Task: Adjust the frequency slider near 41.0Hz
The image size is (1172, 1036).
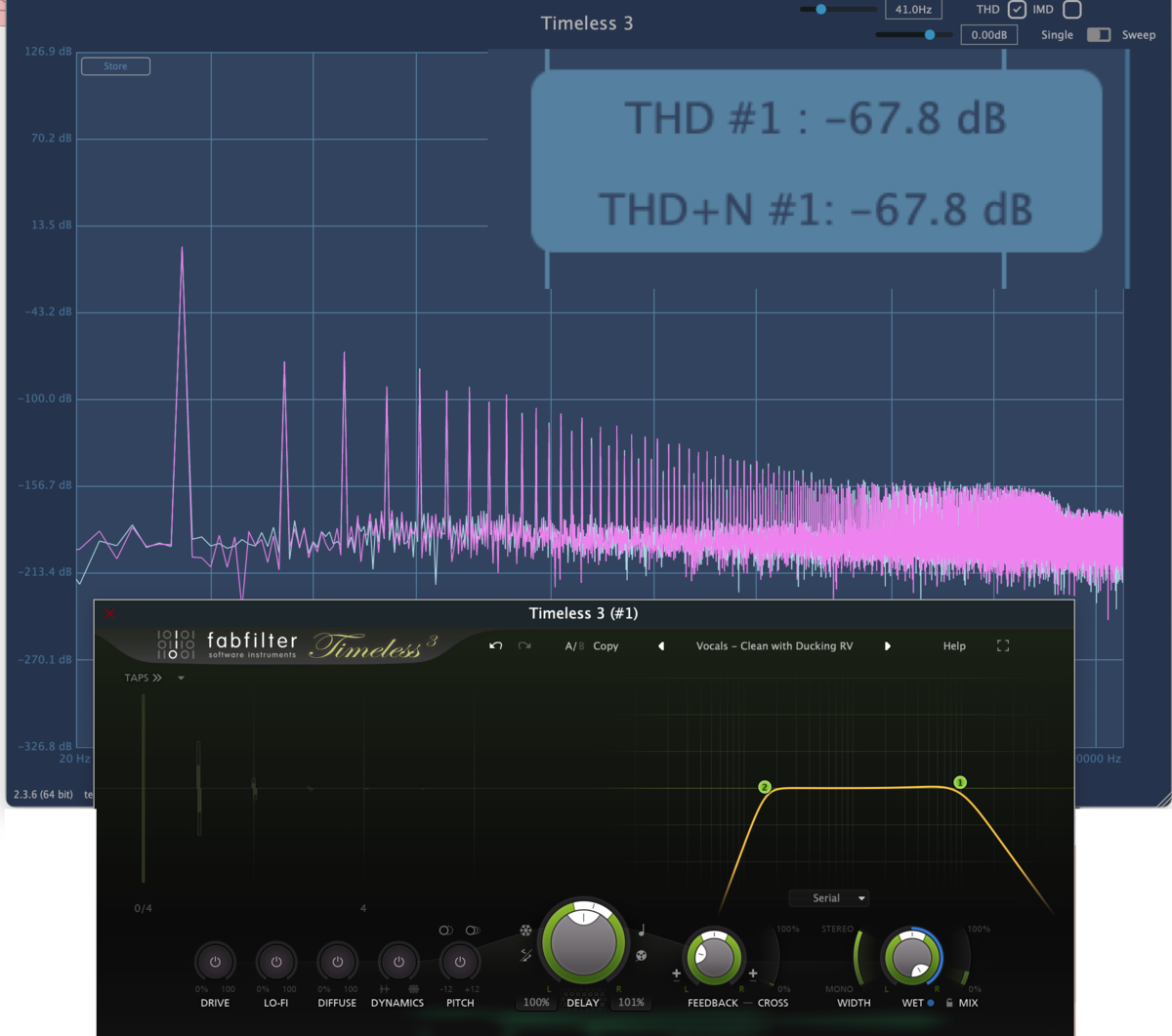Action: point(821,9)
